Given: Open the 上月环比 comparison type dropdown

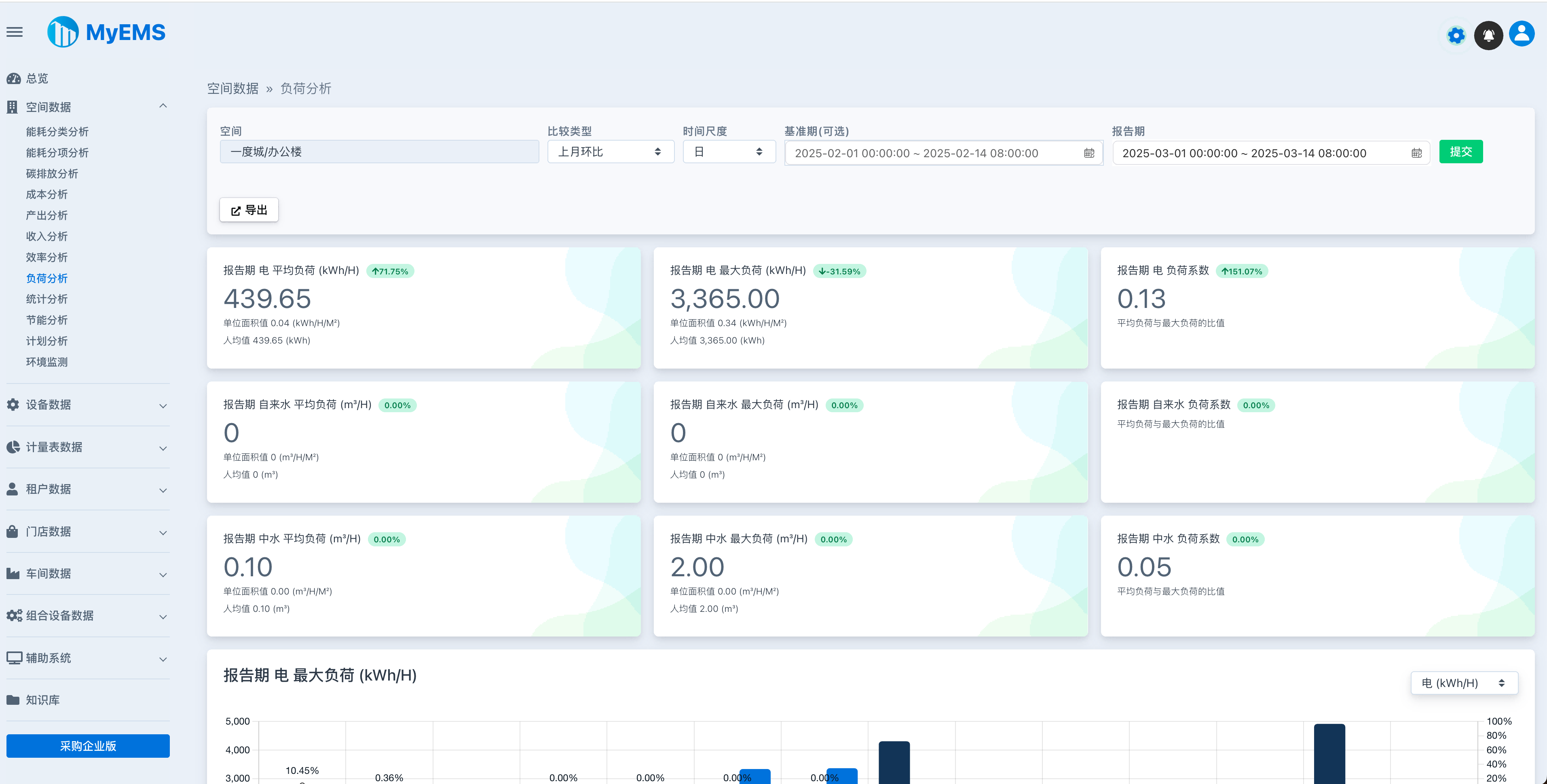Looking at the screenshot, I should (610, 151).
